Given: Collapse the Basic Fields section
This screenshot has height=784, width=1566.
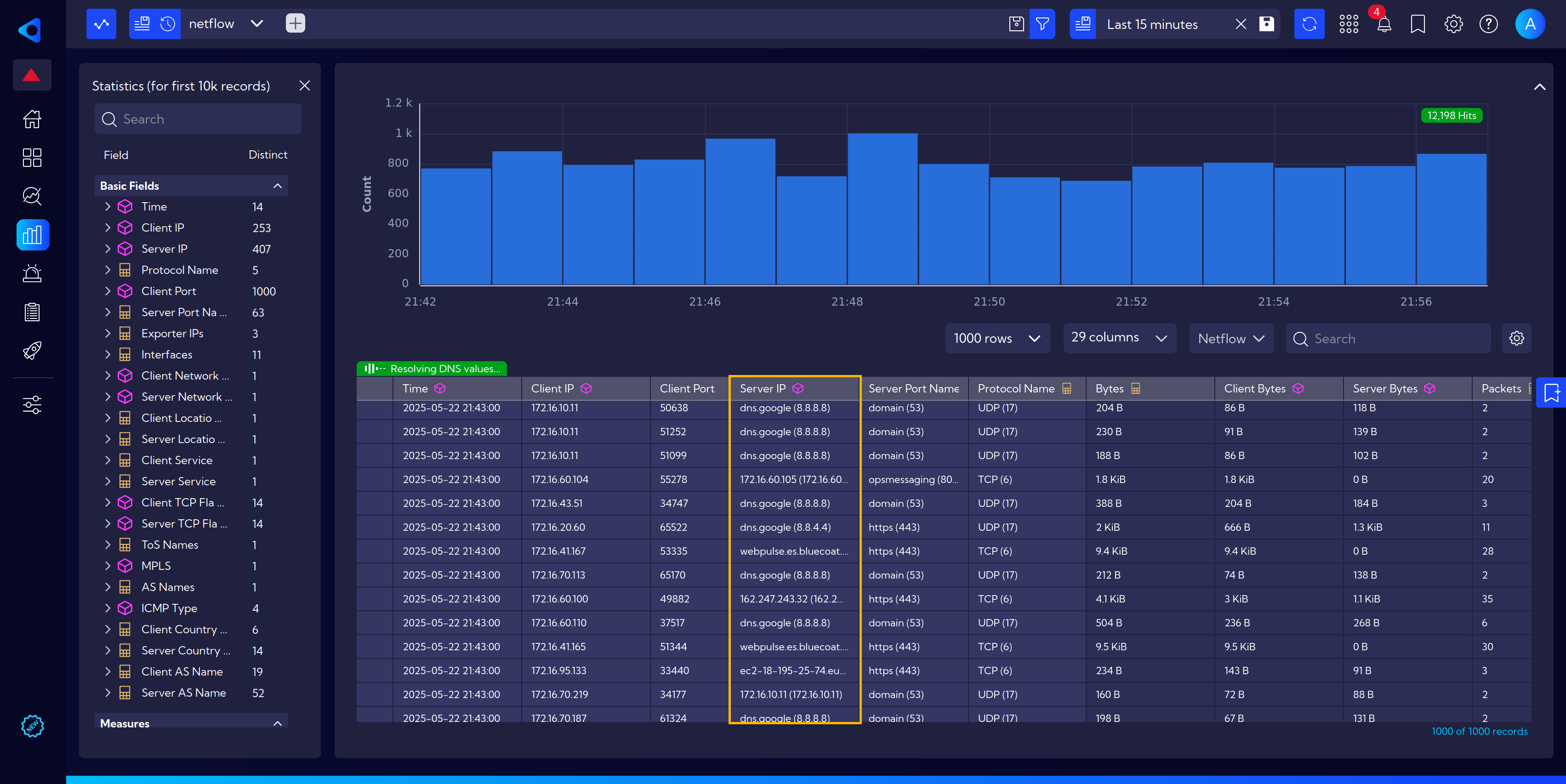Looking at the screenshot, I should [277, 186].
